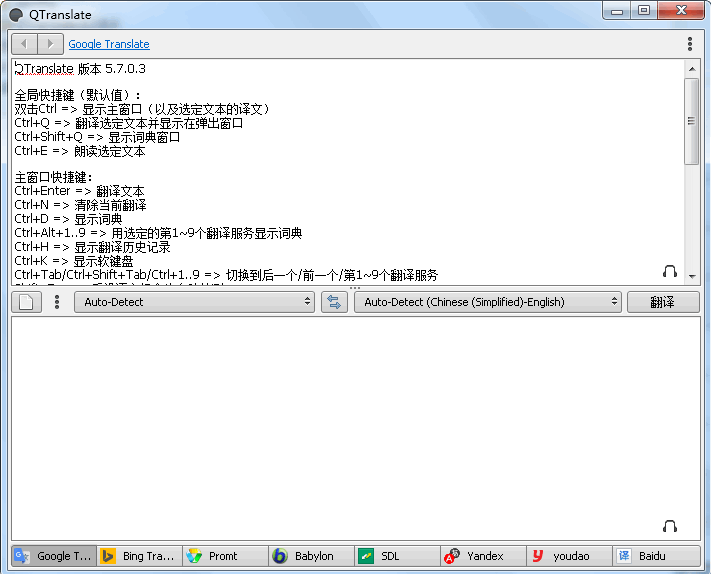Screen dimensions: 711x574
Task: Clear translation with blank page icon
Action: click(x=27, y=302)
